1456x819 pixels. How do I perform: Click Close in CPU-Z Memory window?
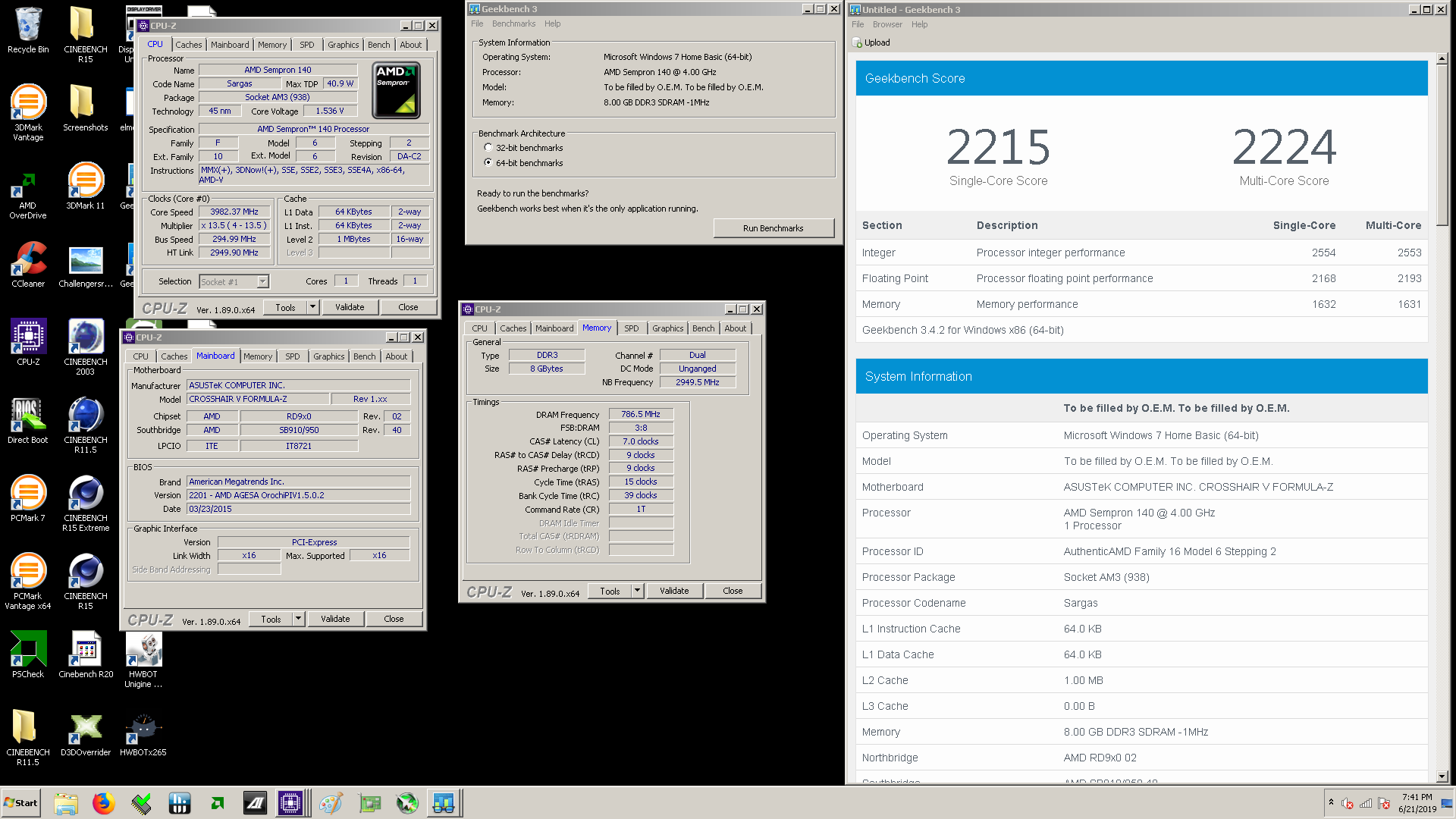pyautogui.click(x=733, y=591)
